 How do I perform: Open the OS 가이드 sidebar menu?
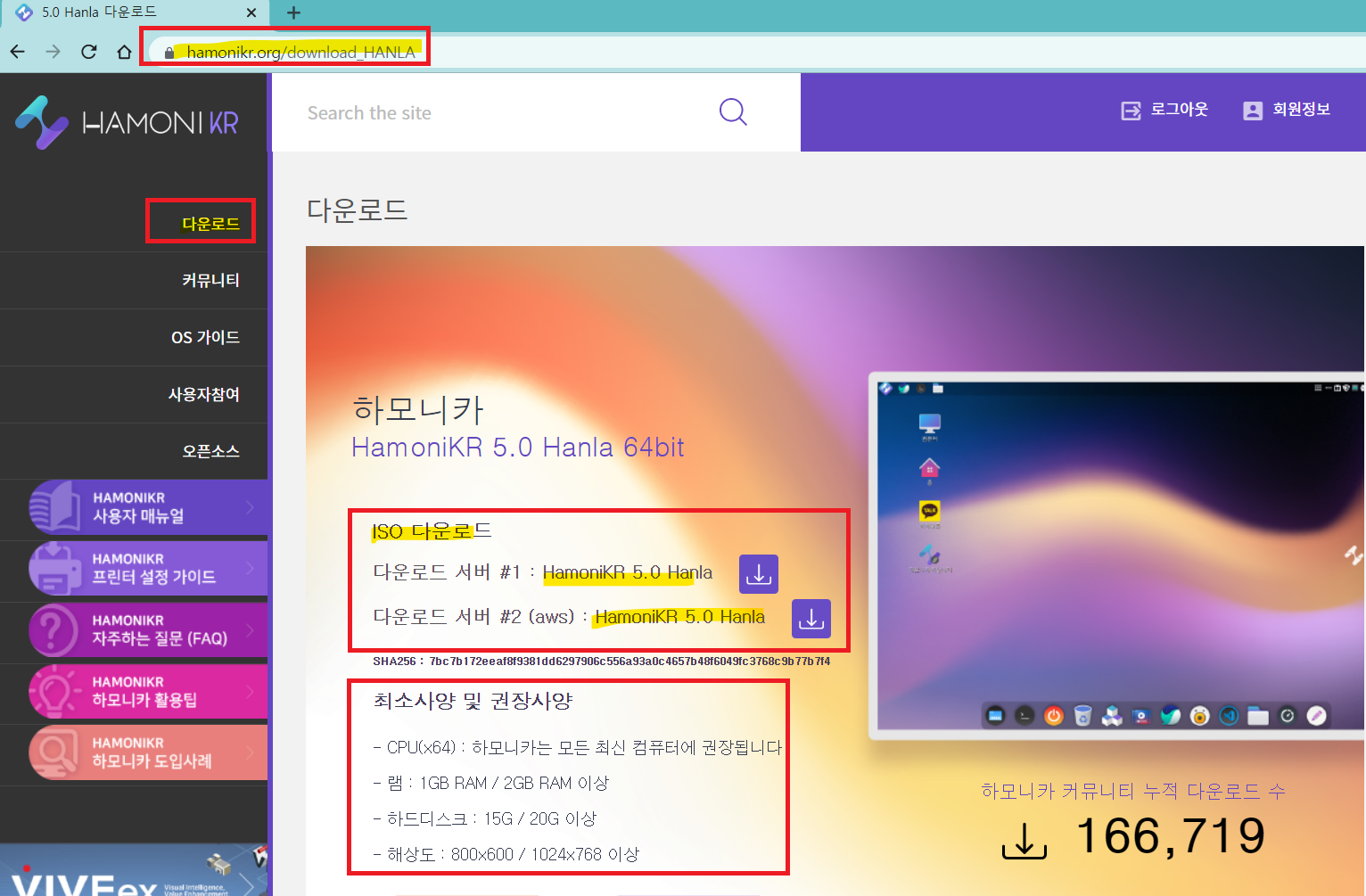point(205,337)
